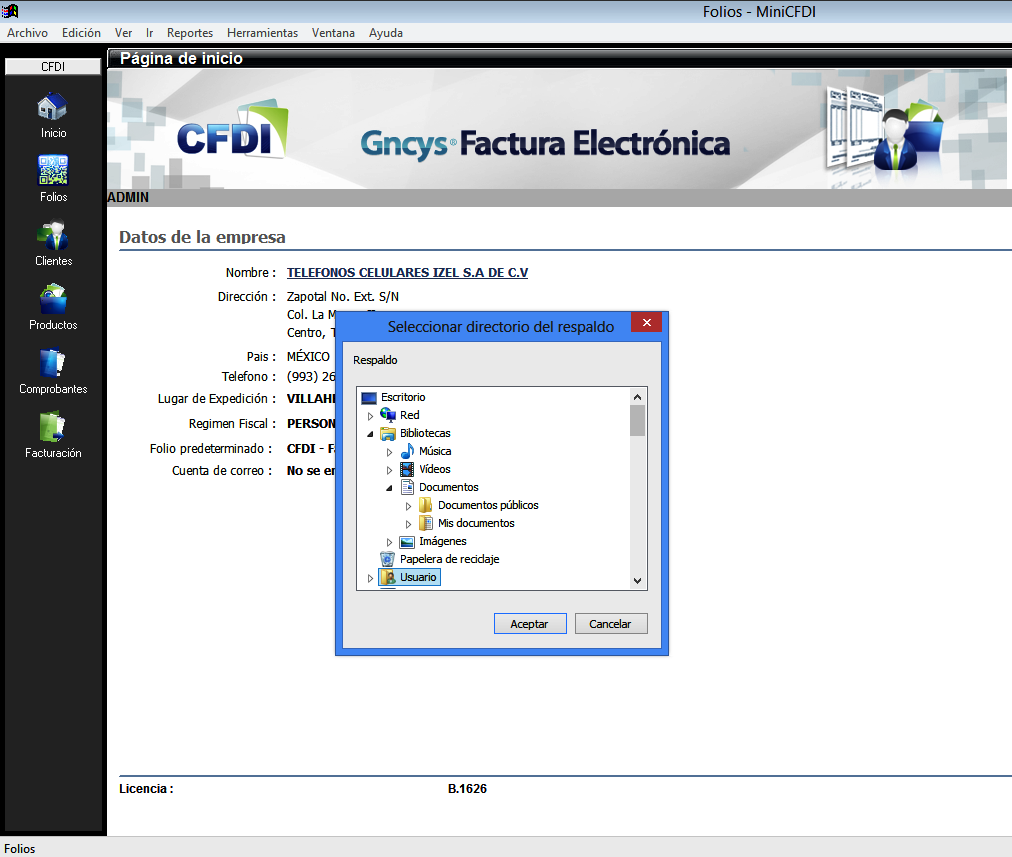Viewport: 1012px width, 857px height.
Task: Select the Música label in tree
Action: tap(435, 451)
